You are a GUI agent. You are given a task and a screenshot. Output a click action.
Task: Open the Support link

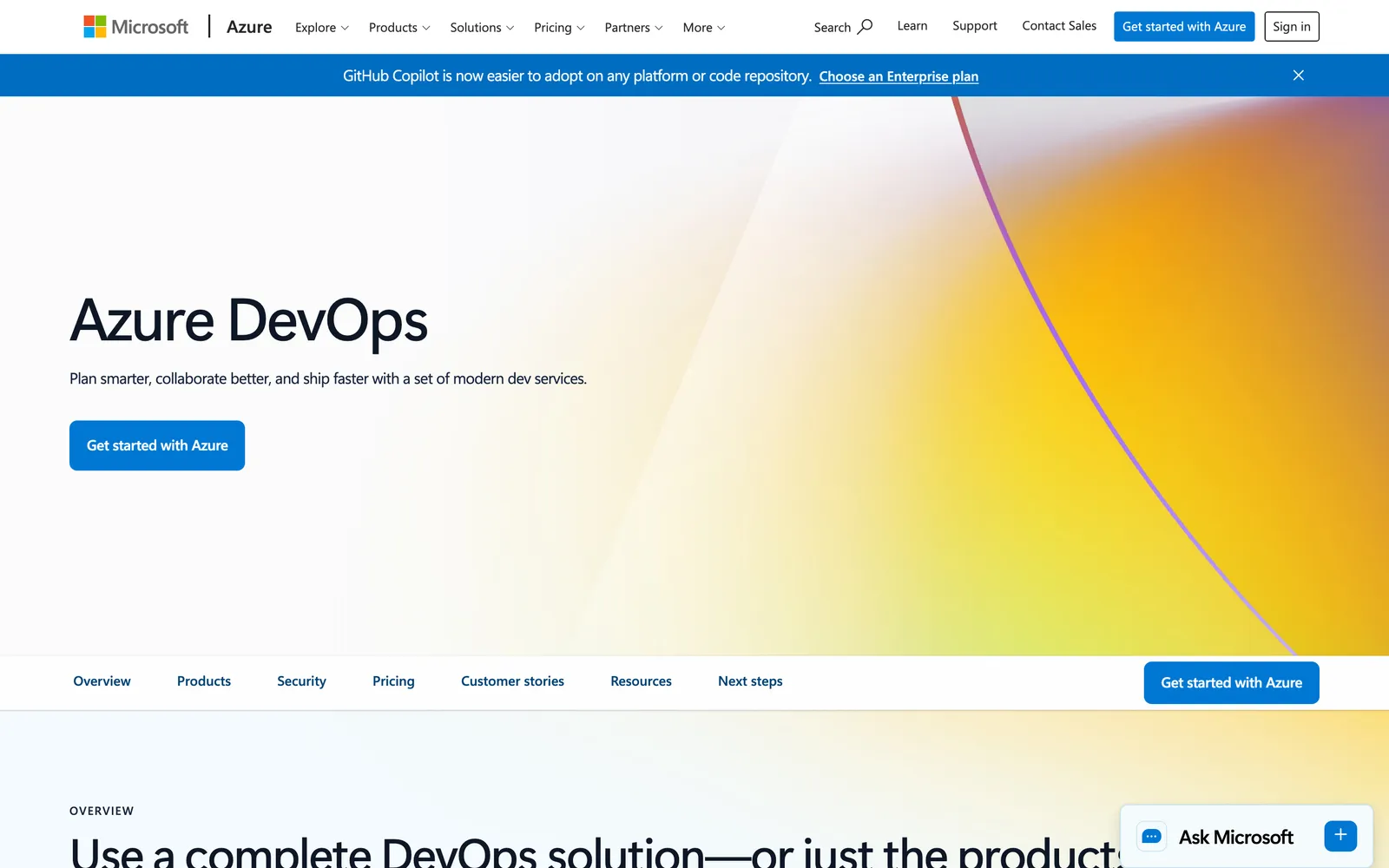(x=975, y=26)
